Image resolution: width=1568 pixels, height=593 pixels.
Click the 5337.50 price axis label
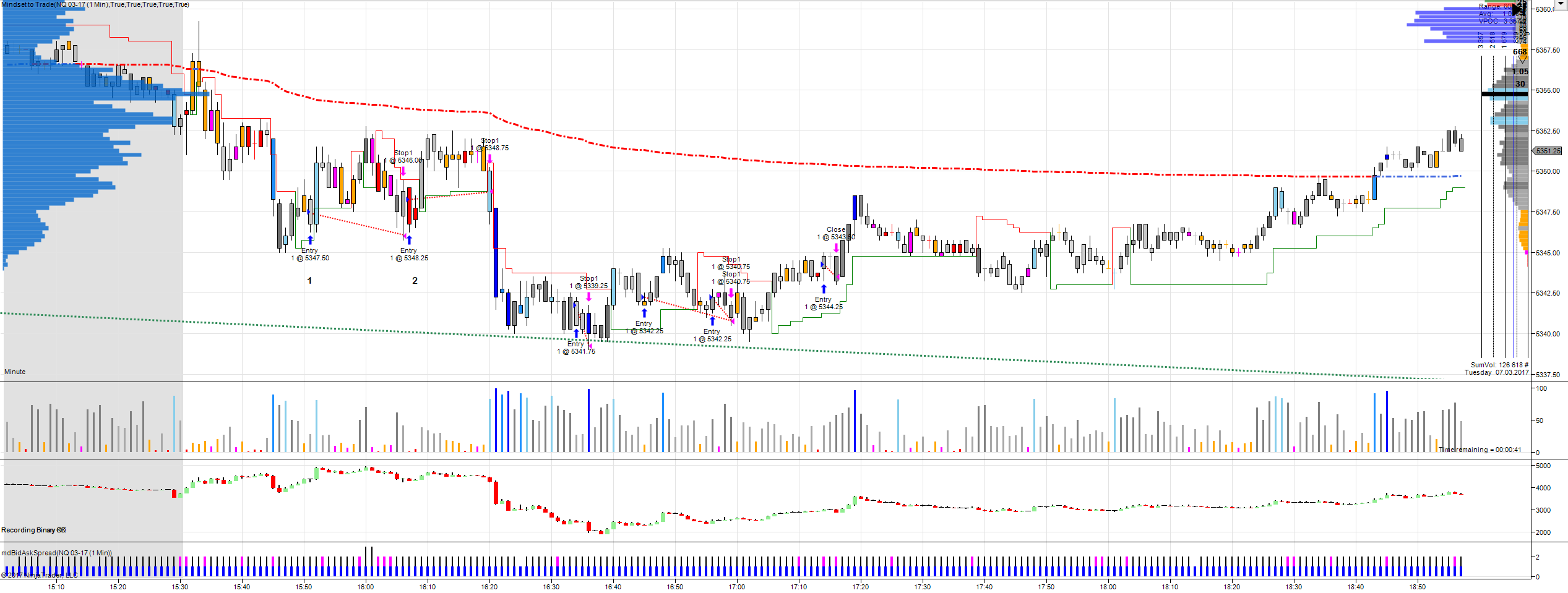[1548, 375]
